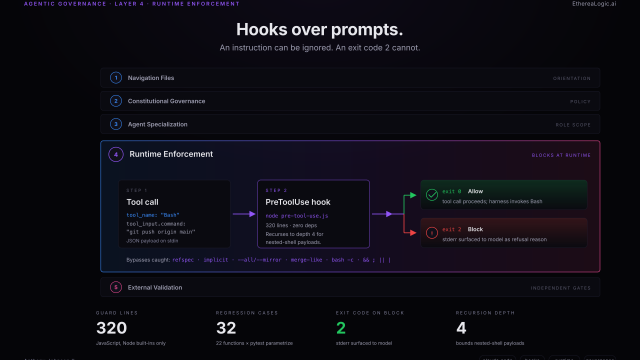Screen dimensions: 640x360
Task: Click the '--all/--mirror' bypass keyword
Action: 259,260
